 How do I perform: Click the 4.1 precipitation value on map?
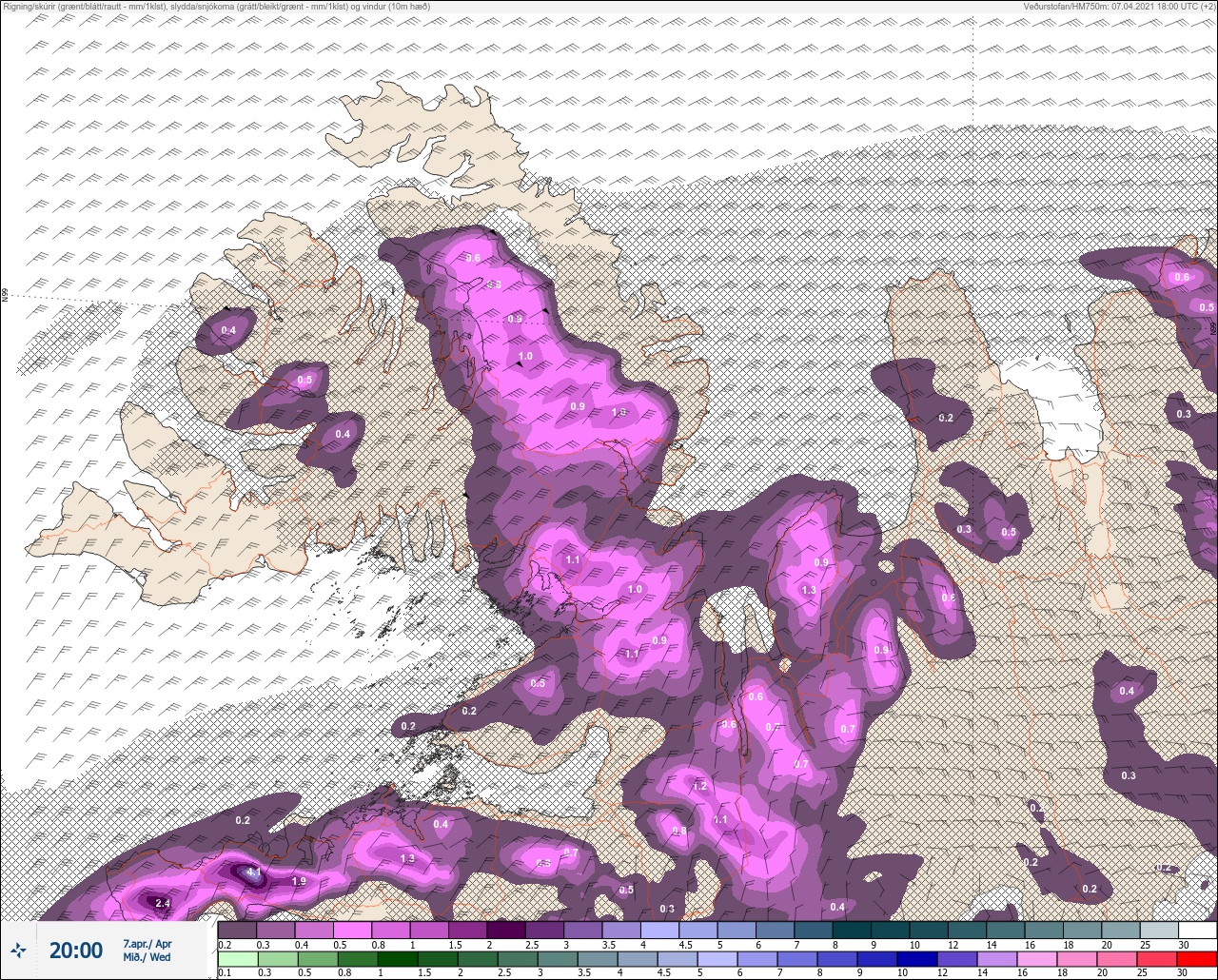pos(253,872)
